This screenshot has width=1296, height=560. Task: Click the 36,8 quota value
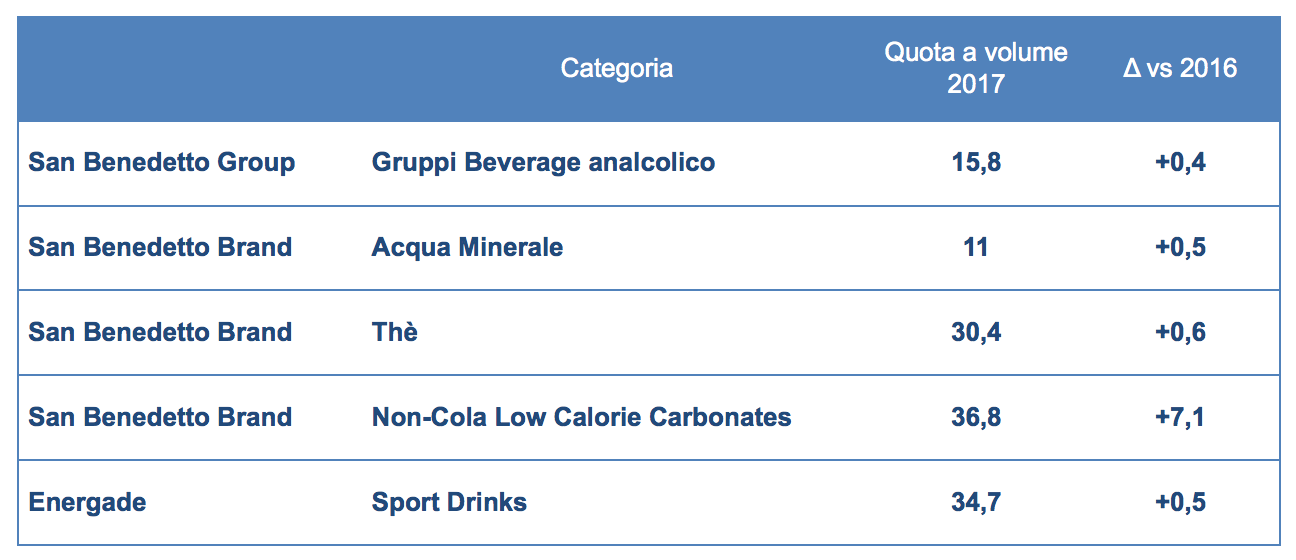click(x=975, y=417)
